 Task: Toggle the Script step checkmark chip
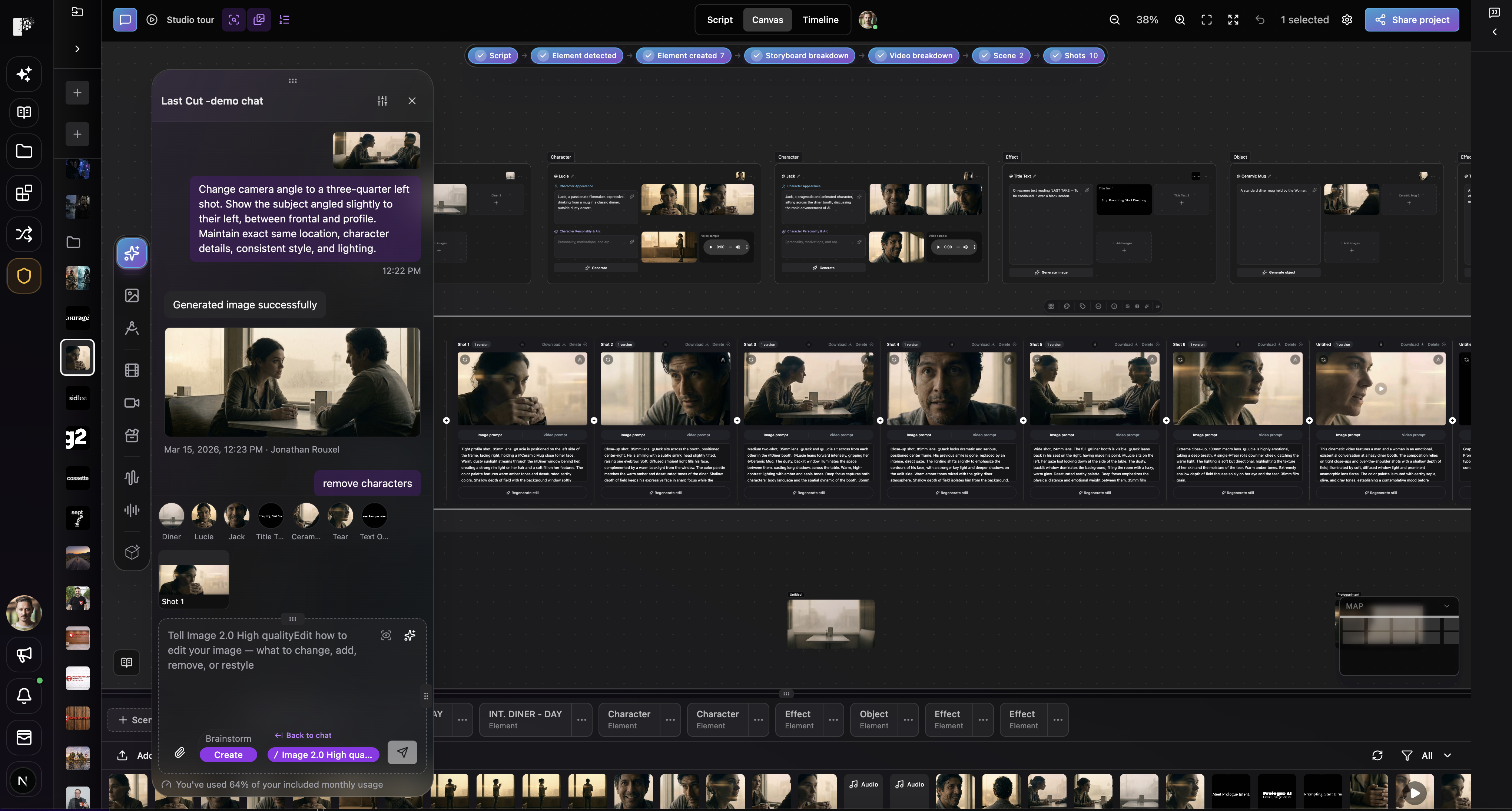[493, 55]
